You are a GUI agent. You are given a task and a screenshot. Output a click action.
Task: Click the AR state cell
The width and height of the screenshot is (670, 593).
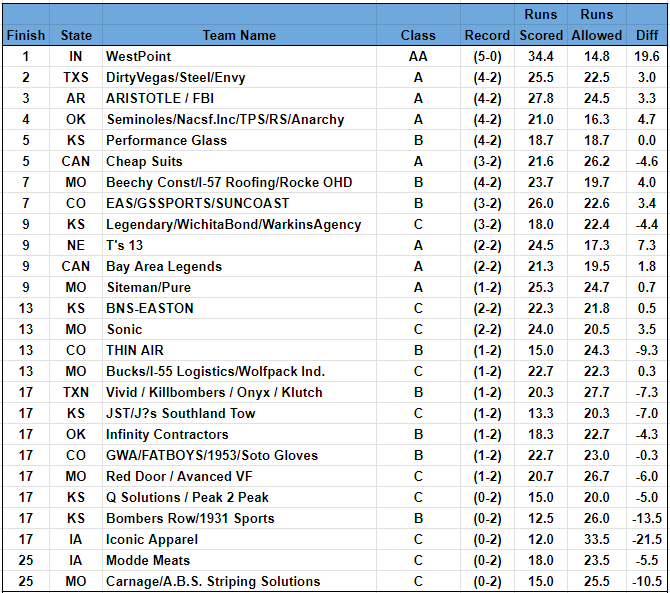(76, 98)
